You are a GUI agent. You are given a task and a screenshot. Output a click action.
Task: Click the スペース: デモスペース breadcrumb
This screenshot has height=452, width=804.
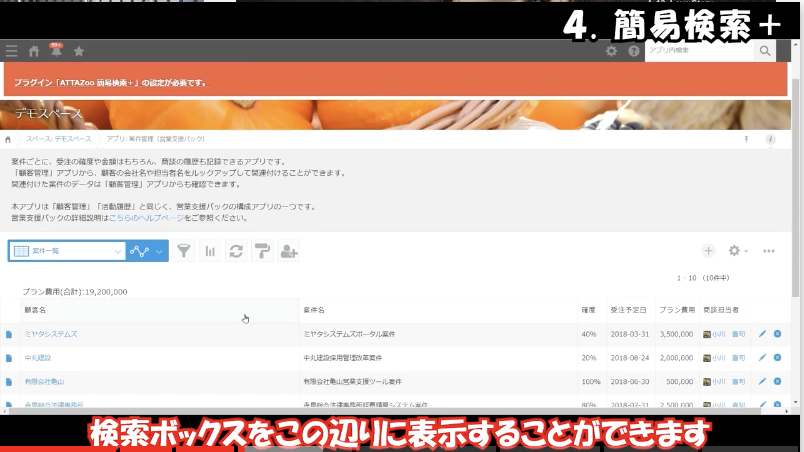[58, 139]
